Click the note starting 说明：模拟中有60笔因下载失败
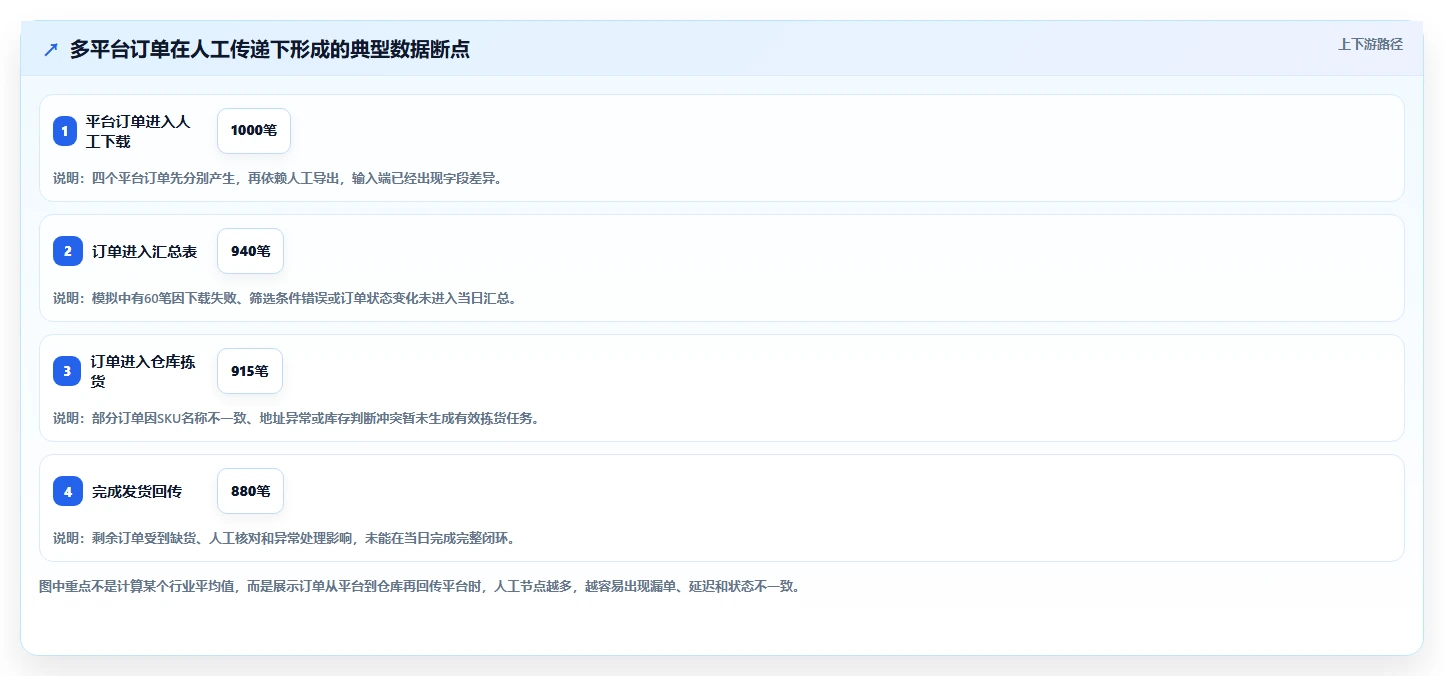The width and height of the screenshot is (1444, 676). [285, 298]
